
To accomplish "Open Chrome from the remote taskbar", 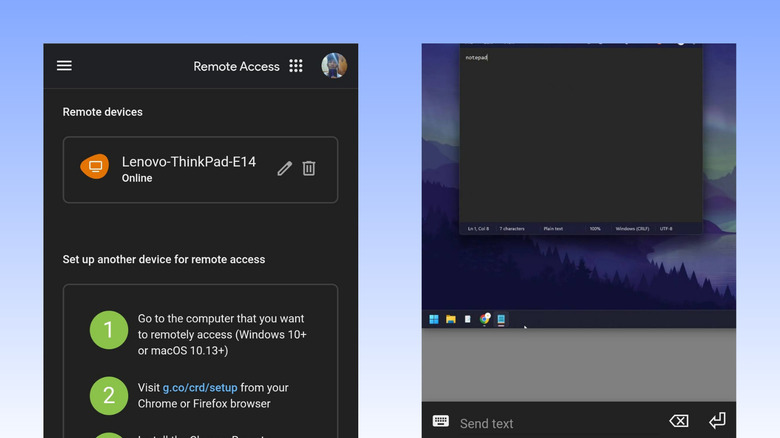I will coord(485,319).
